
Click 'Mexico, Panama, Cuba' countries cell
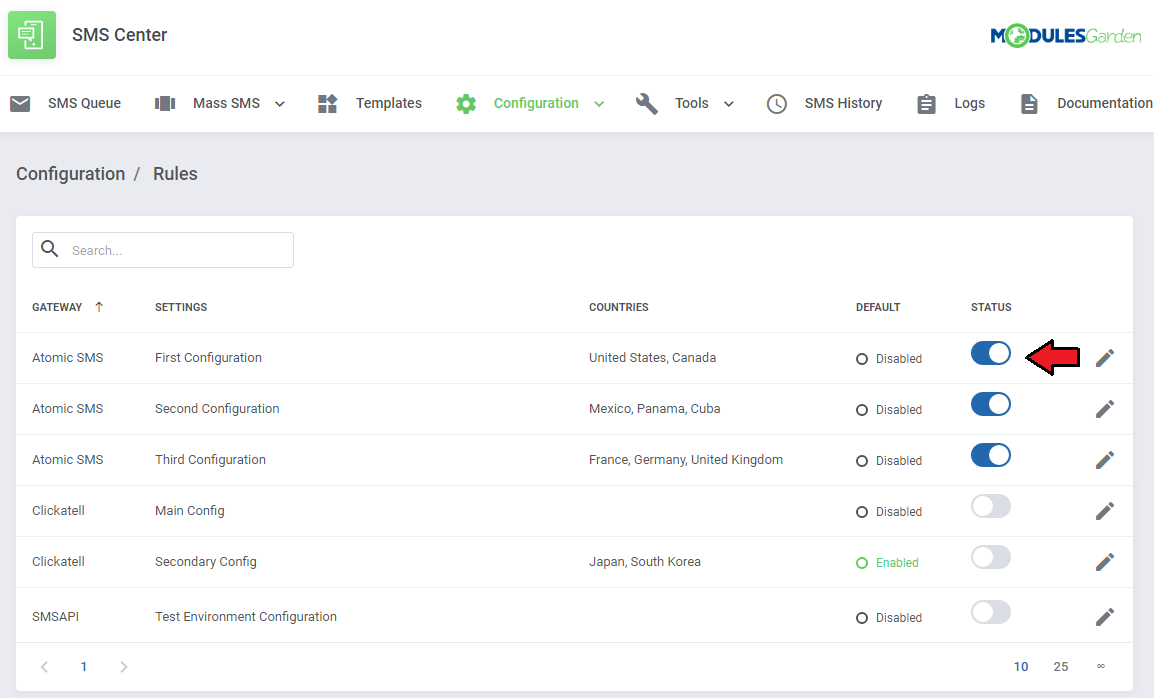[x=654, y=409]
